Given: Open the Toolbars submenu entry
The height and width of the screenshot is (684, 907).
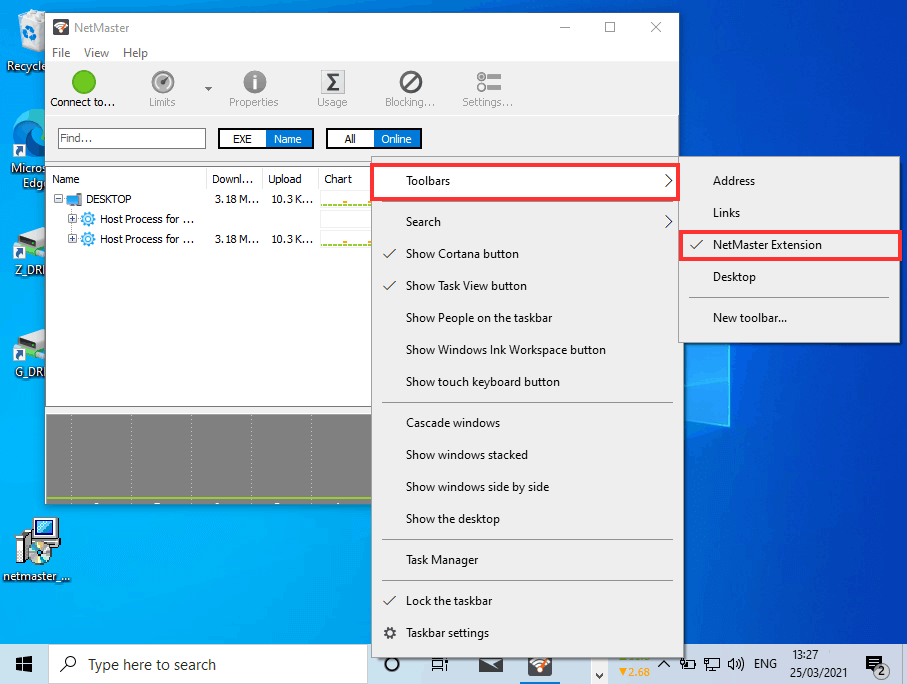Looking at the screenshot, I should 524,181.
